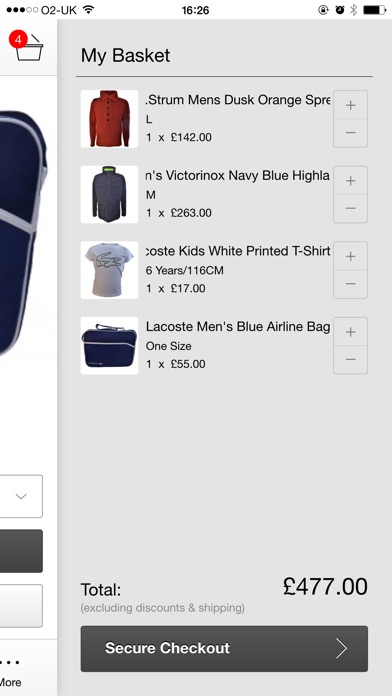This screenshot has width=392, height=696.
Task: Increase quantity of Lacoste Kids T-Shirt
Action: (350, 256)
